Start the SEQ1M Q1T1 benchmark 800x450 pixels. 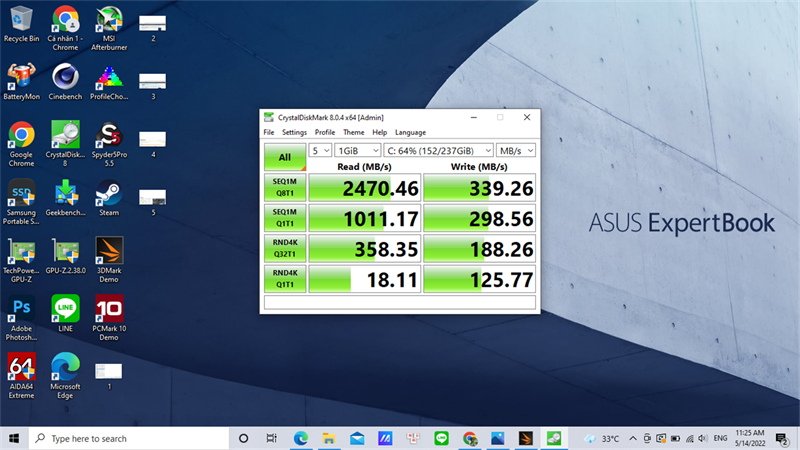point(285,218)
